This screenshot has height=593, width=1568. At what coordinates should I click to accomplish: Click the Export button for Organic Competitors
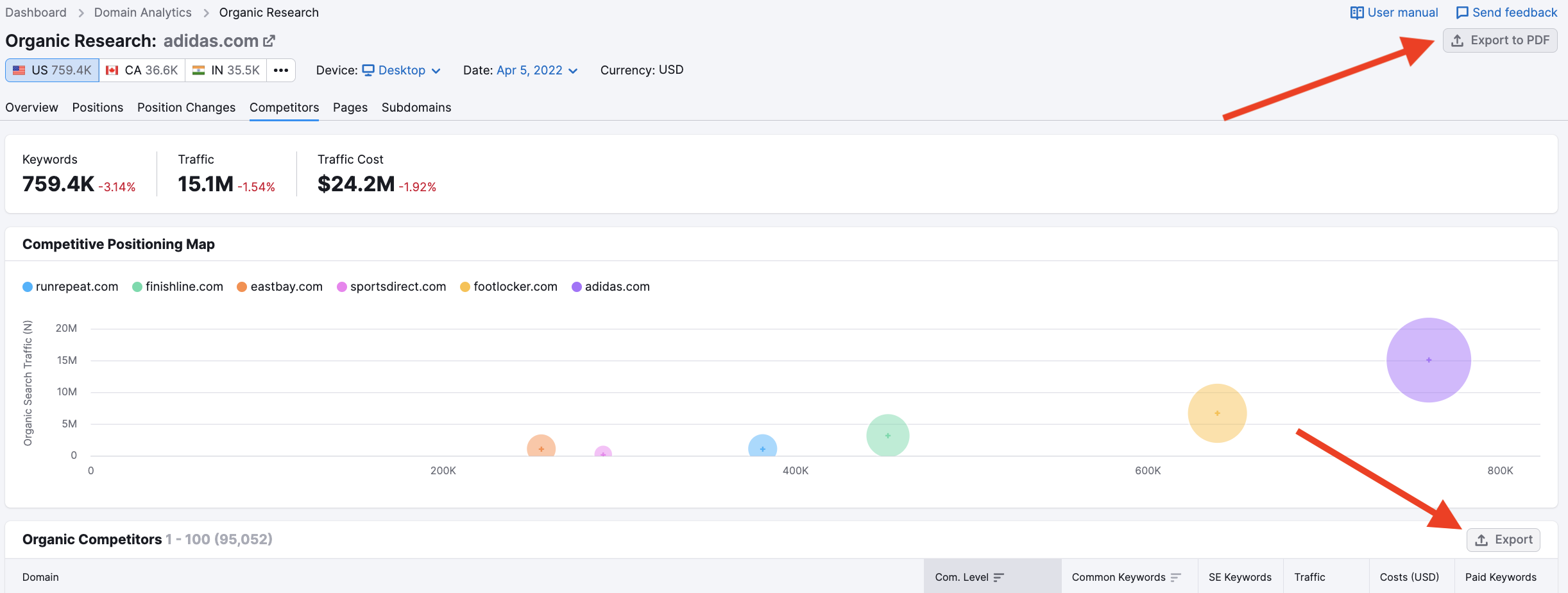click(1503, 540)
